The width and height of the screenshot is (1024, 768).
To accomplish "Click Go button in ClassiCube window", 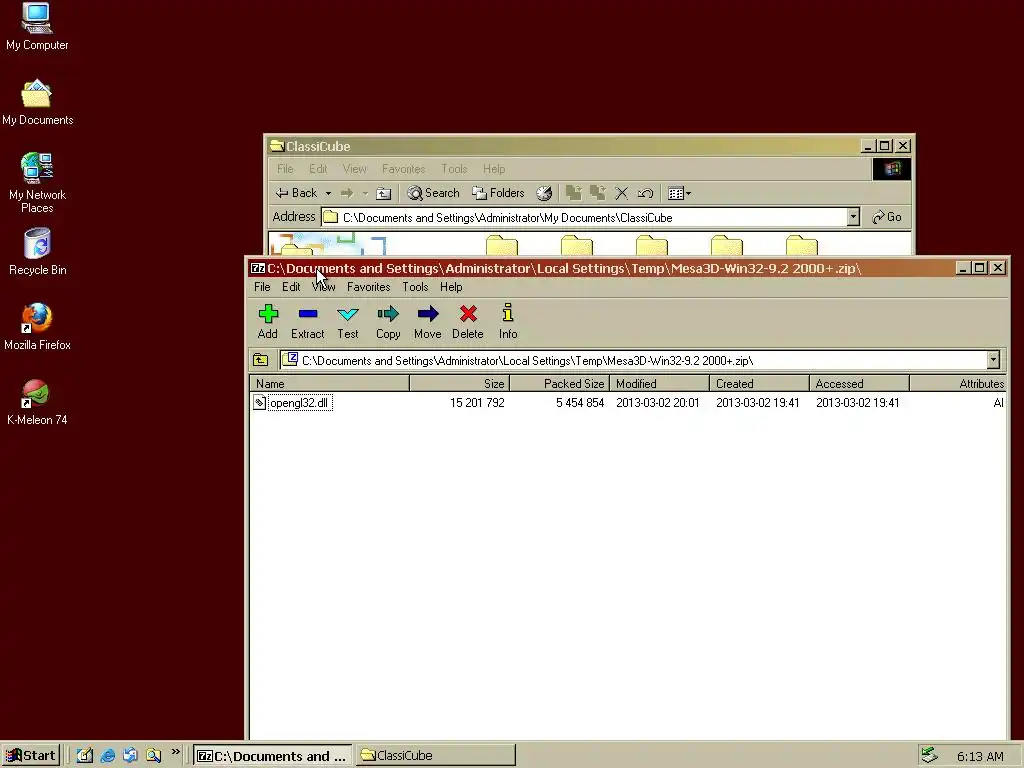I will tap(887, 217).
